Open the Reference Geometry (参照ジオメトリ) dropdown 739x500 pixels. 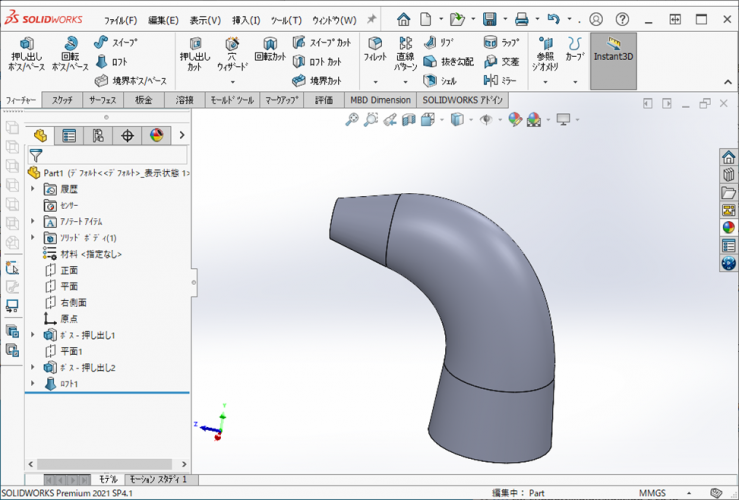[544, 82]
